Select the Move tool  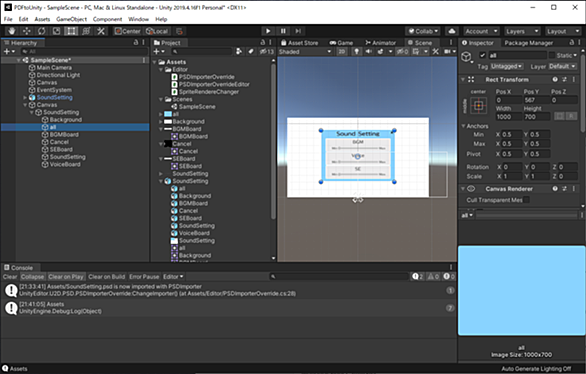(27, 31)
